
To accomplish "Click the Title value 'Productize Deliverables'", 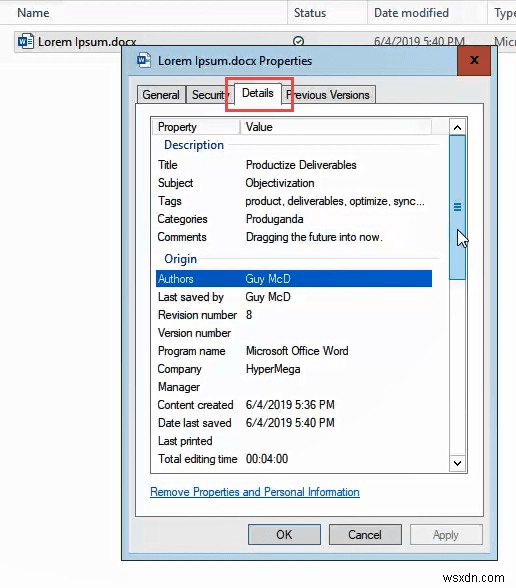I will coord(301,165).
